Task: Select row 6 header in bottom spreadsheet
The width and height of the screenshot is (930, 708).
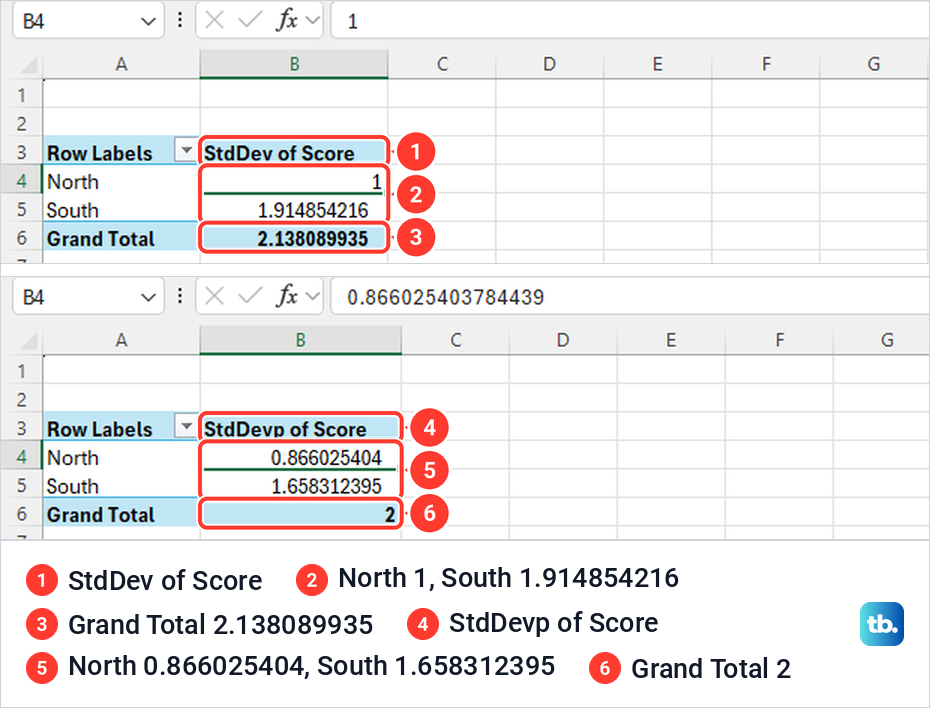Action: pyautogui.click(x=22, y=513)
